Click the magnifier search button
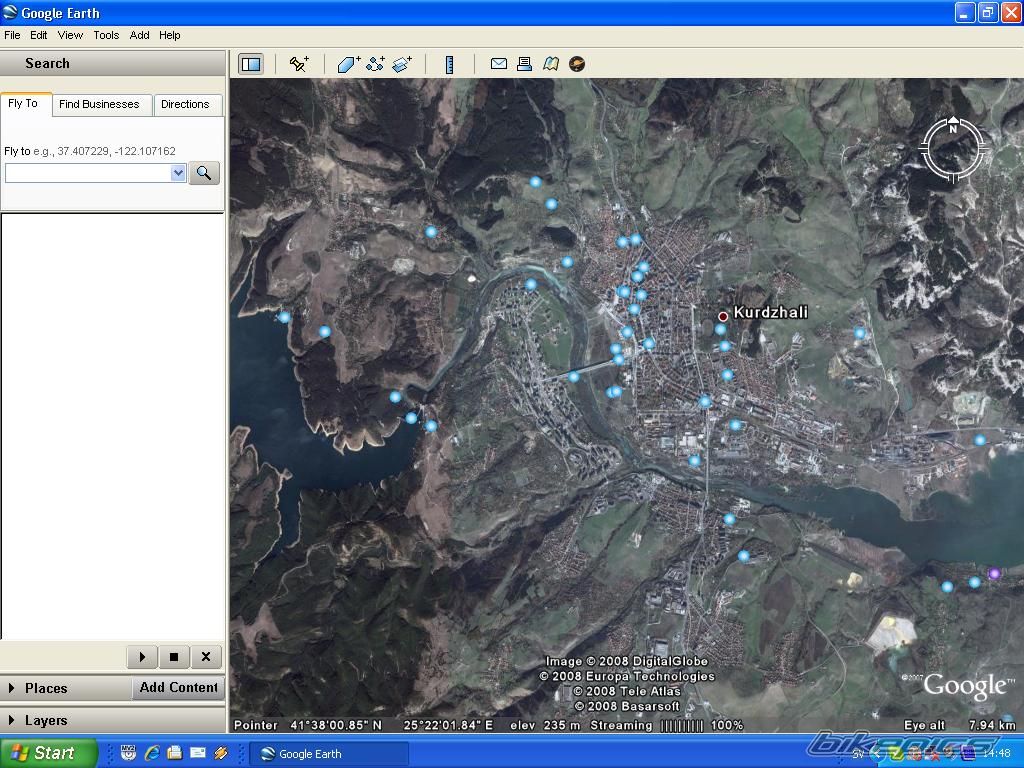Viewport: 1024px width, 768px height. point(204,173)
